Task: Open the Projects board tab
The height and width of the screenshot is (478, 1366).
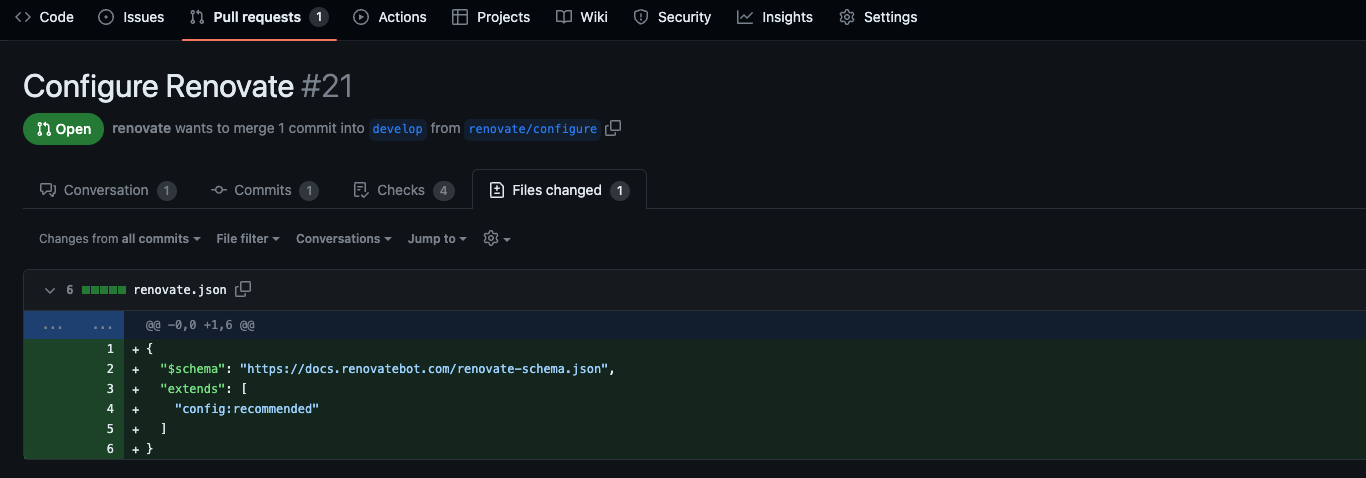Action: [491, 17]
